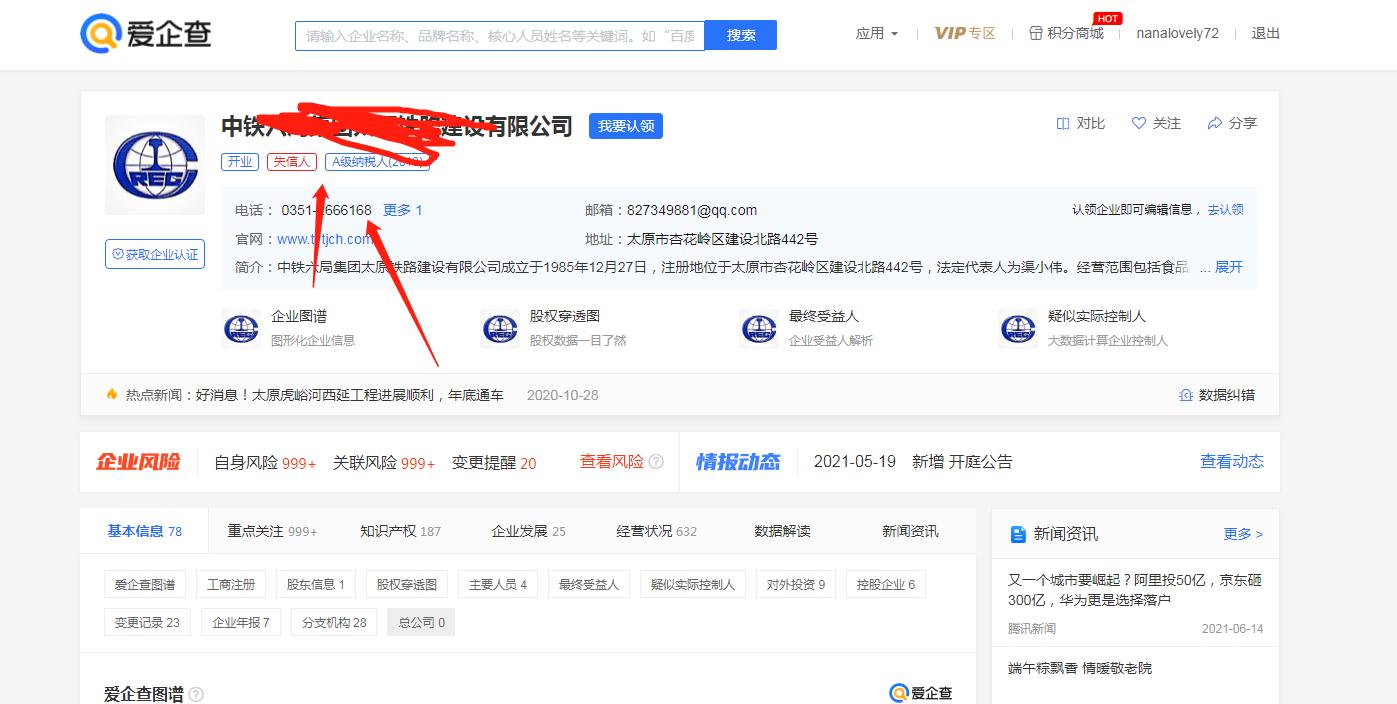This screenshot has height=704, width=1397.
Task: Open 疑似实际控制人 big data controller icon
Action: click(x=1016, y=328)
